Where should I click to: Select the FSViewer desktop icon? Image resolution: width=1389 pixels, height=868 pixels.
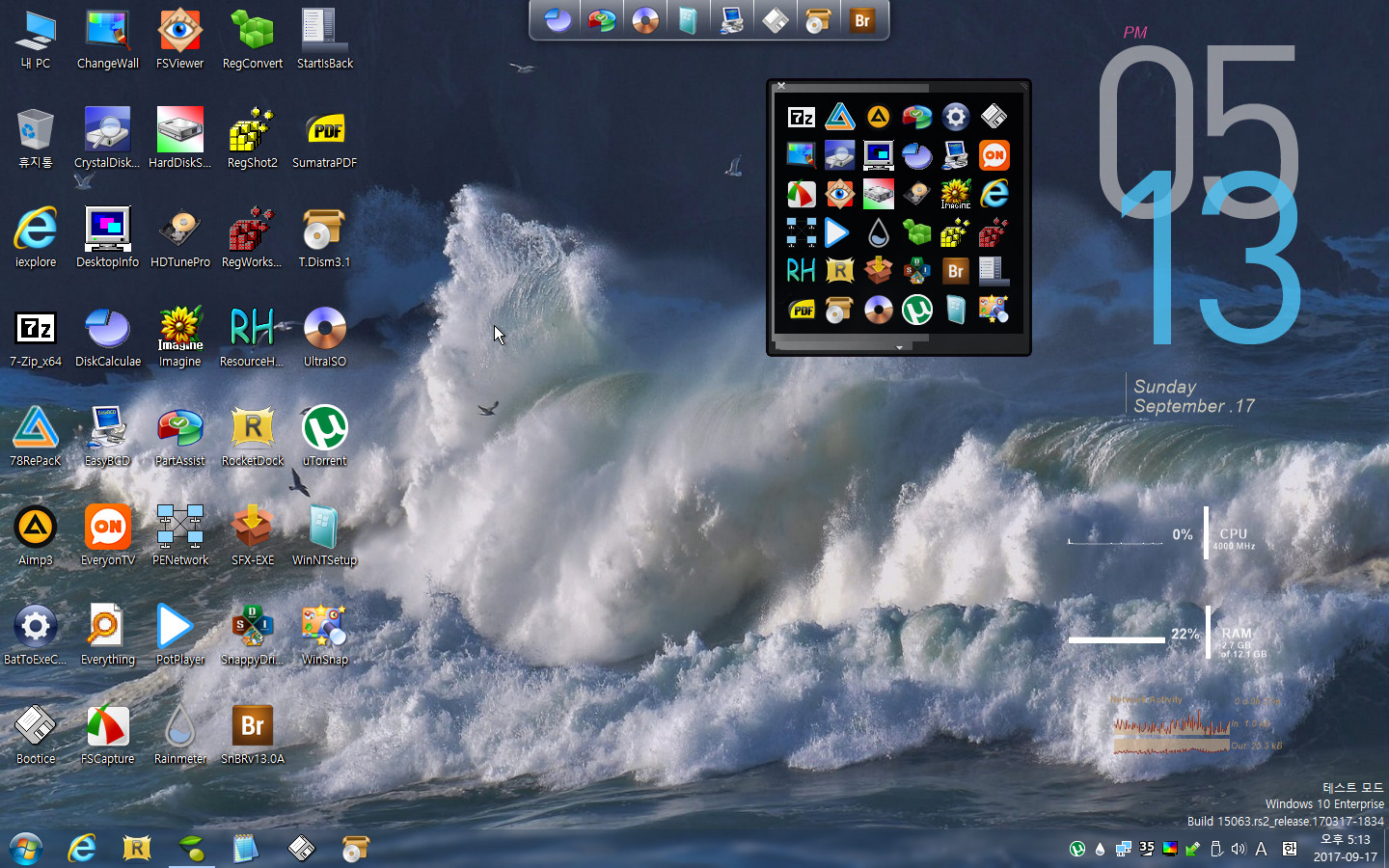pos(180,40)
